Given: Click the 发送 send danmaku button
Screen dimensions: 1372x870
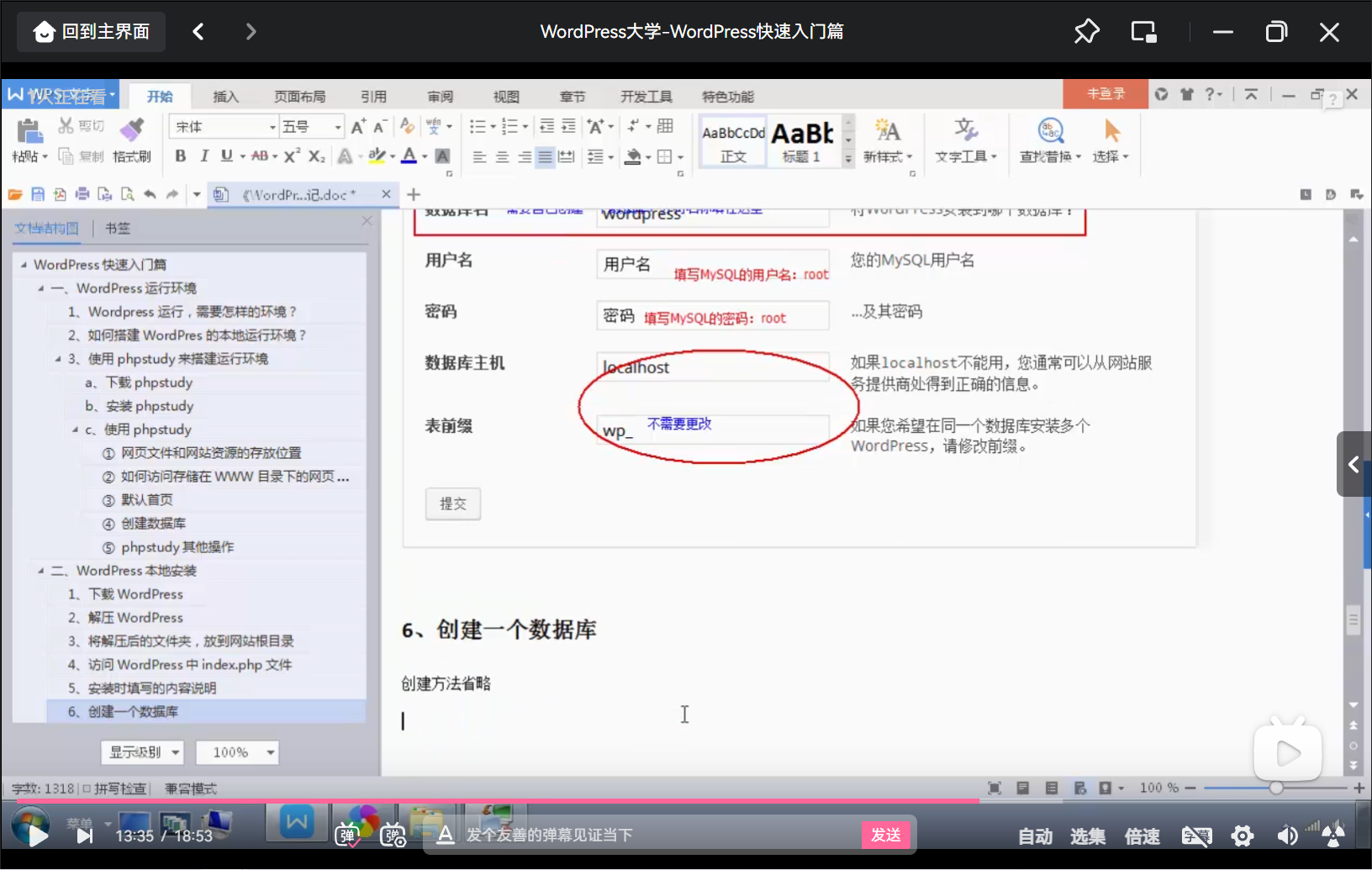Looking at the screenshot, I should [x=886, y=835].
